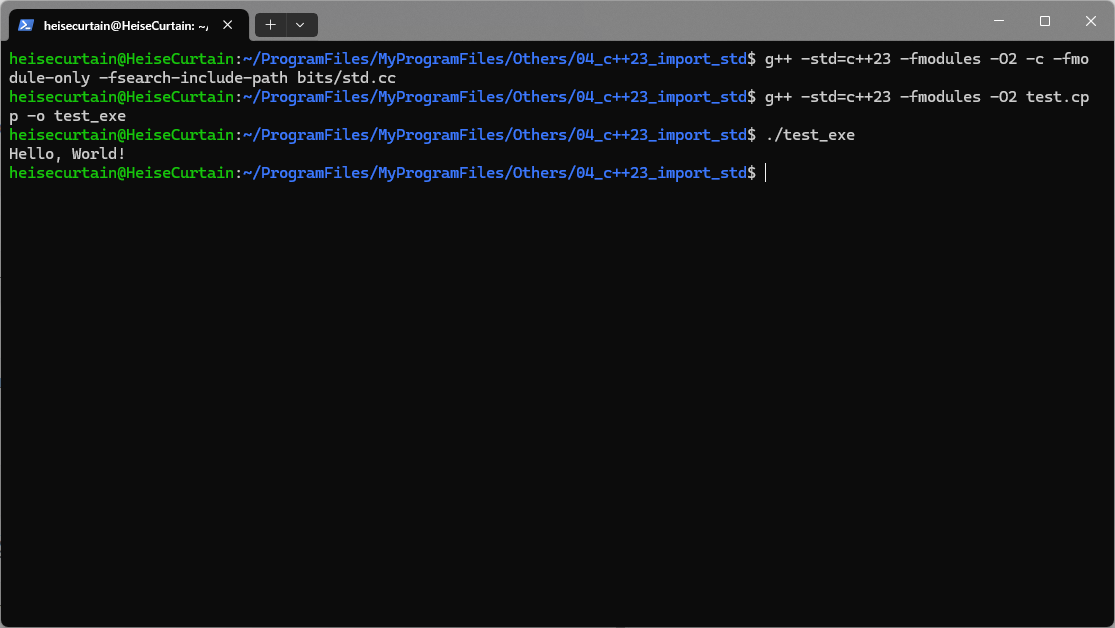This screenshot has width=1115, height=628.
Task: Maximize the terminal window
Action: pos(1045,21)
